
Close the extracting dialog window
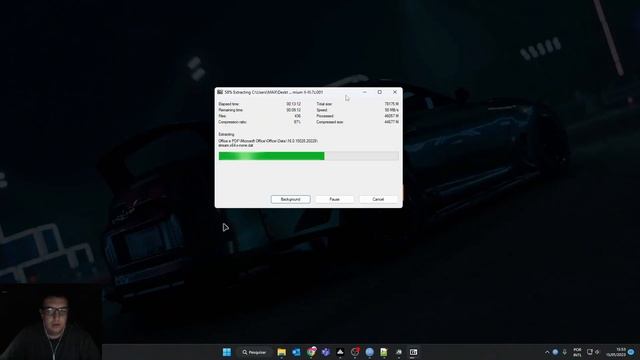click(x=395, y=92)
